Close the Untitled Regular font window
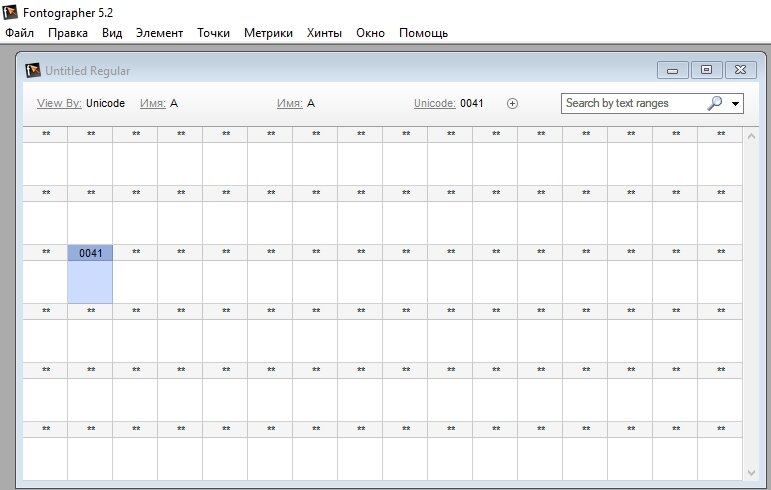The height and width of the screenshot is (490, 771). 741,70
